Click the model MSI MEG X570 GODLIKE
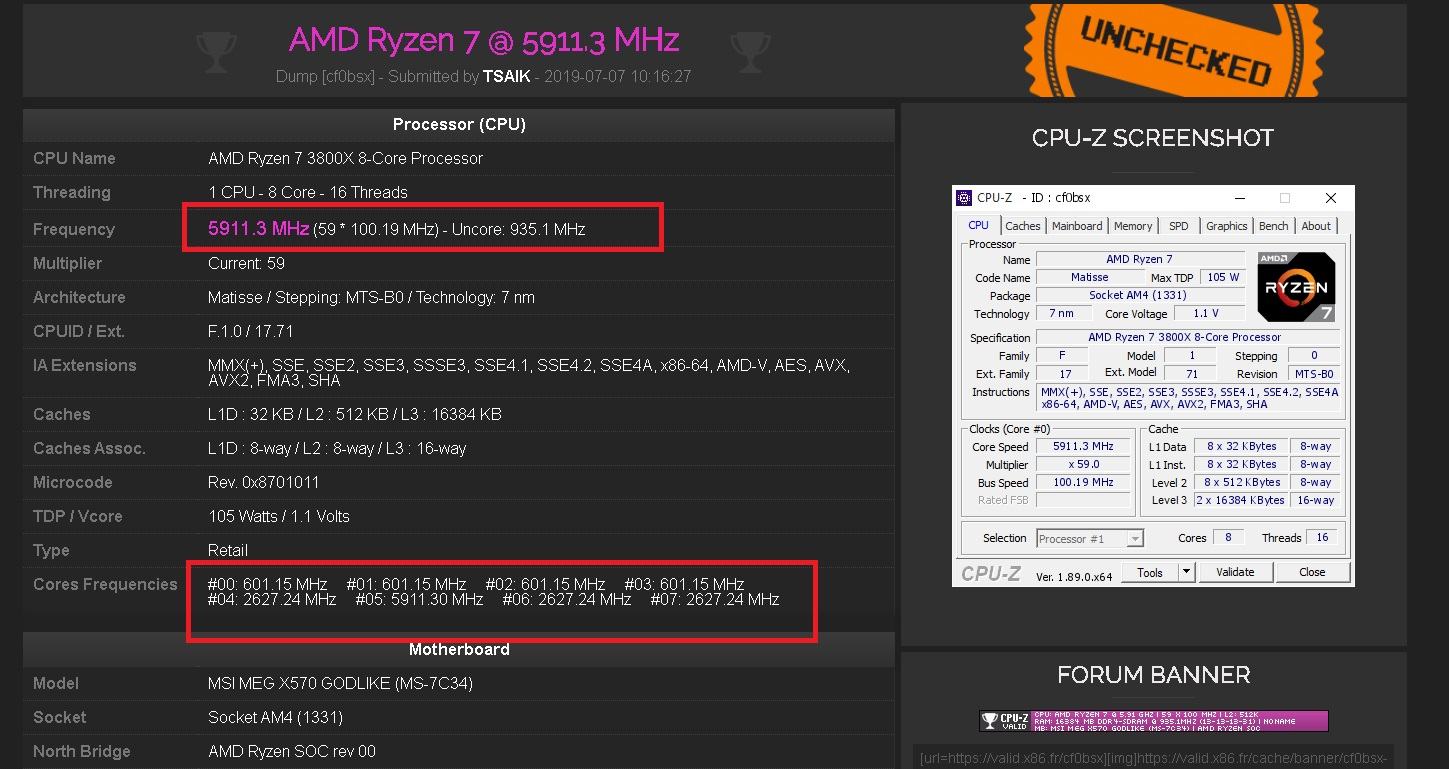Image resolution: width=1449 pixels, height=769 pixels. click(340, 683)
